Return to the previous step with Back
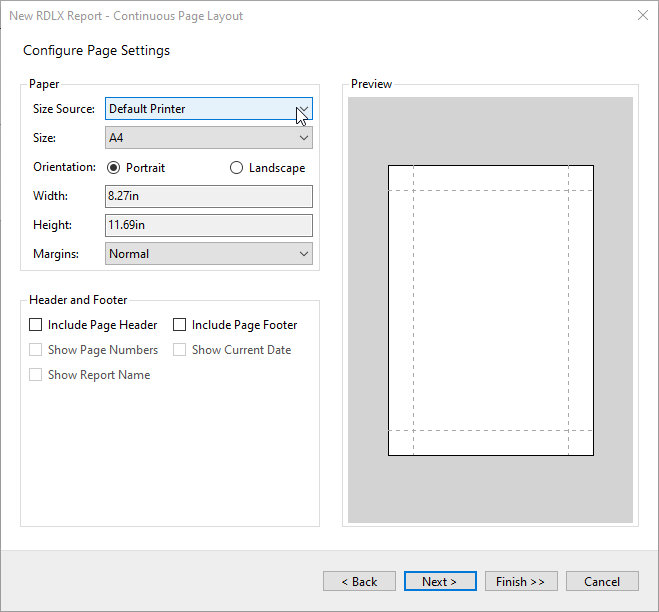659x612 pixels. click(x=359, y=581)
